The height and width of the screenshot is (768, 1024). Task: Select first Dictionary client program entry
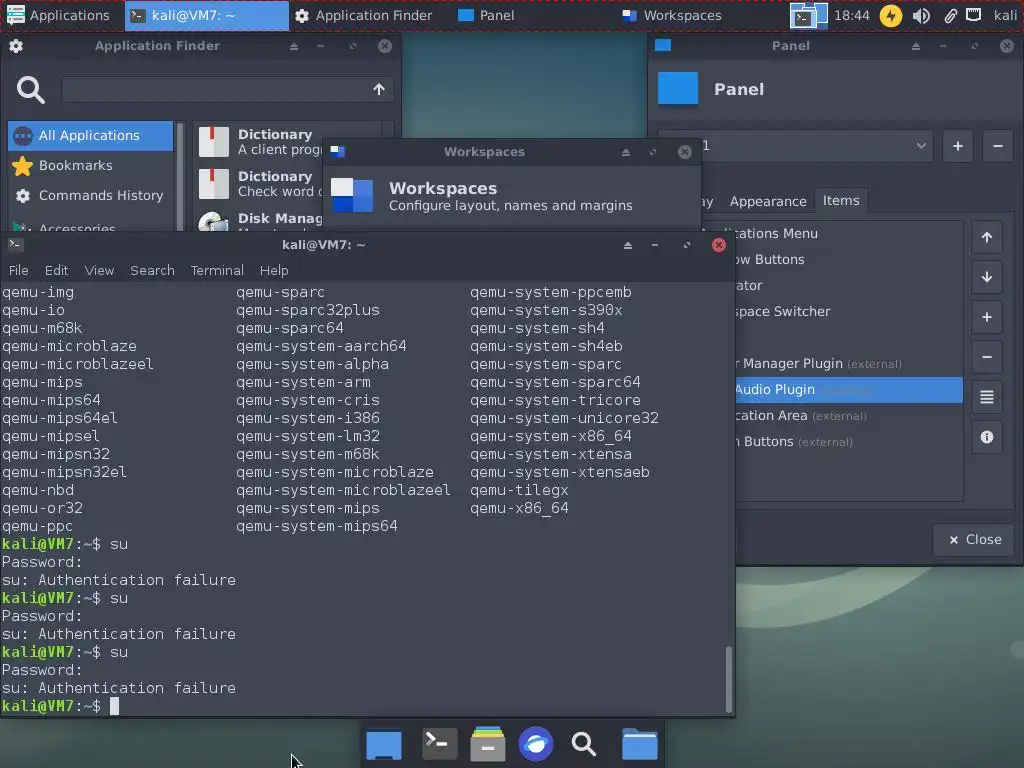click(x=260, y=142)
